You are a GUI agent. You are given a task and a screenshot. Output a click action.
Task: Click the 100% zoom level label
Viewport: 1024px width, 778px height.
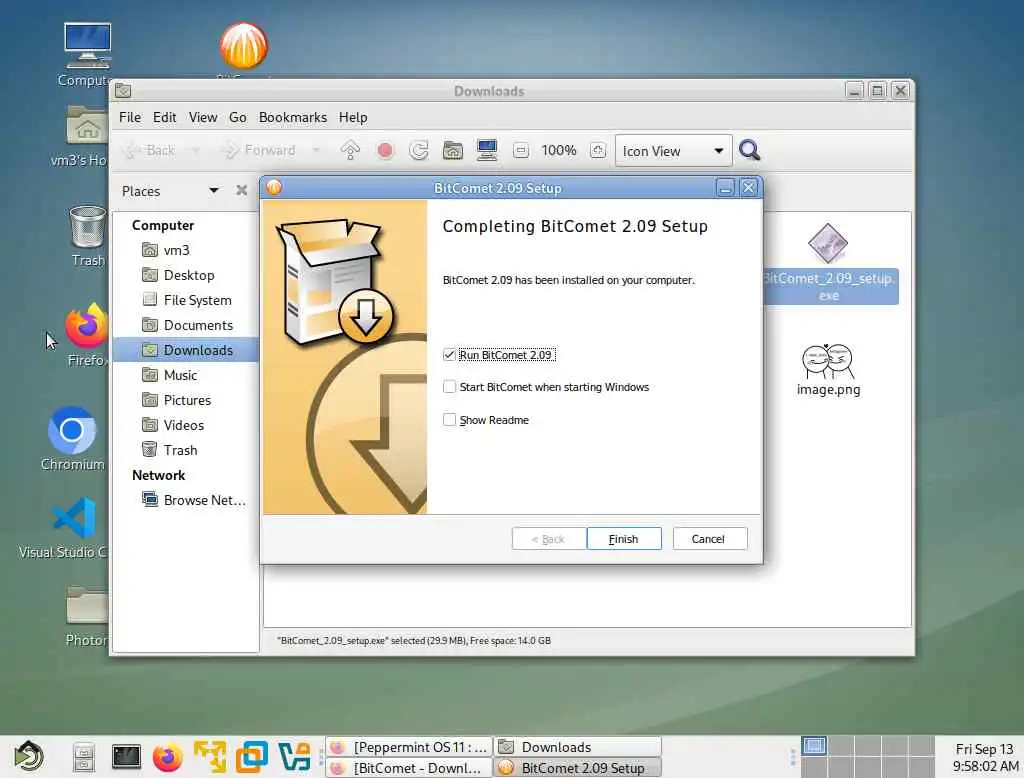pos(559,151)
